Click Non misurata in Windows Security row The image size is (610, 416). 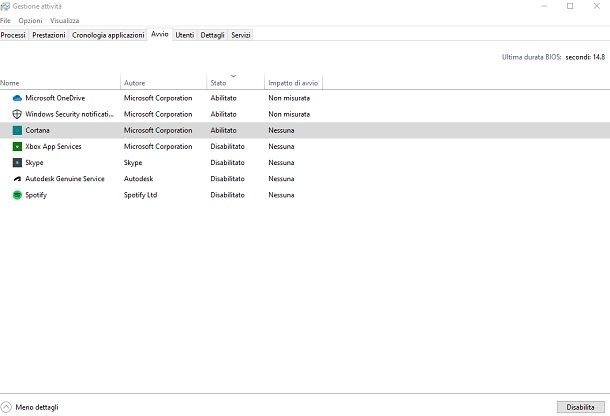(289, 114)
